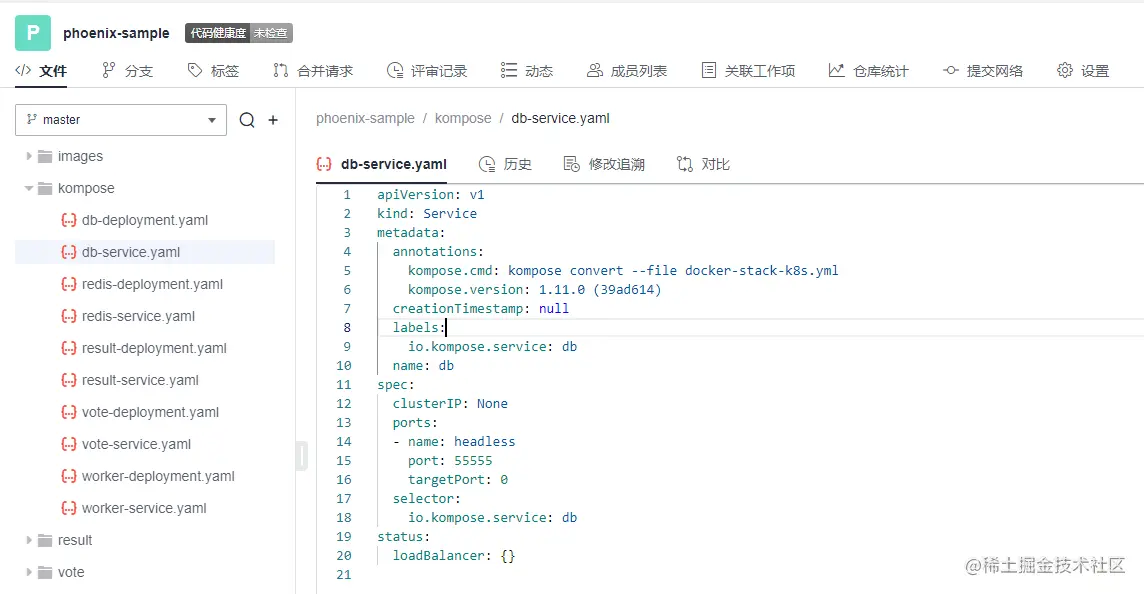This screenshot has height=594, width=1144.
Task: Click the 代码健康度 未检查 badge
Action: [x=239, y=33]
